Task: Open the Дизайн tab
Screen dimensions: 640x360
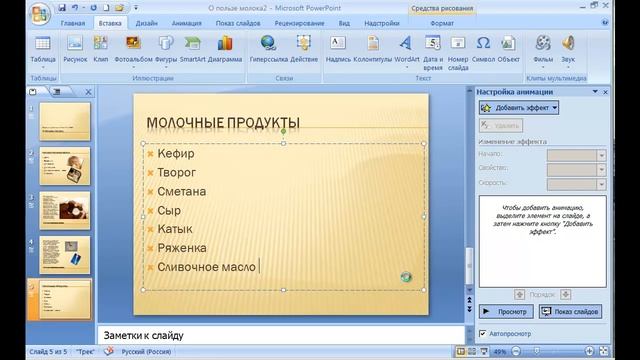Action: pos(147,23)
